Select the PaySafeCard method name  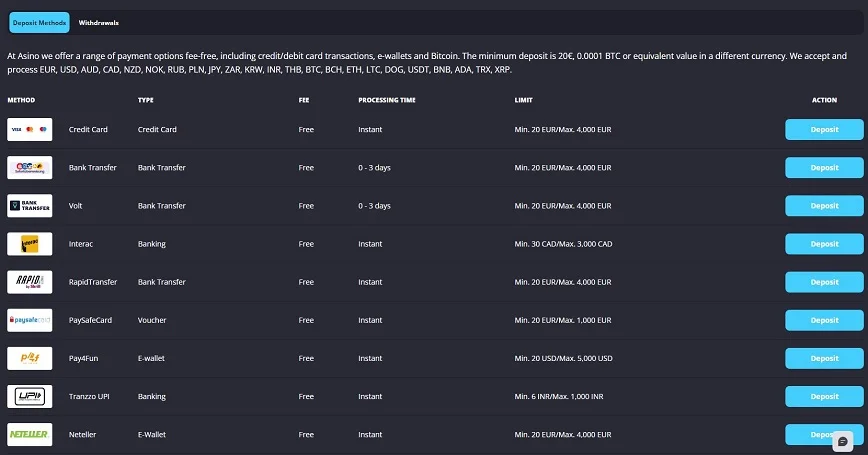click(x=90, y=320)
